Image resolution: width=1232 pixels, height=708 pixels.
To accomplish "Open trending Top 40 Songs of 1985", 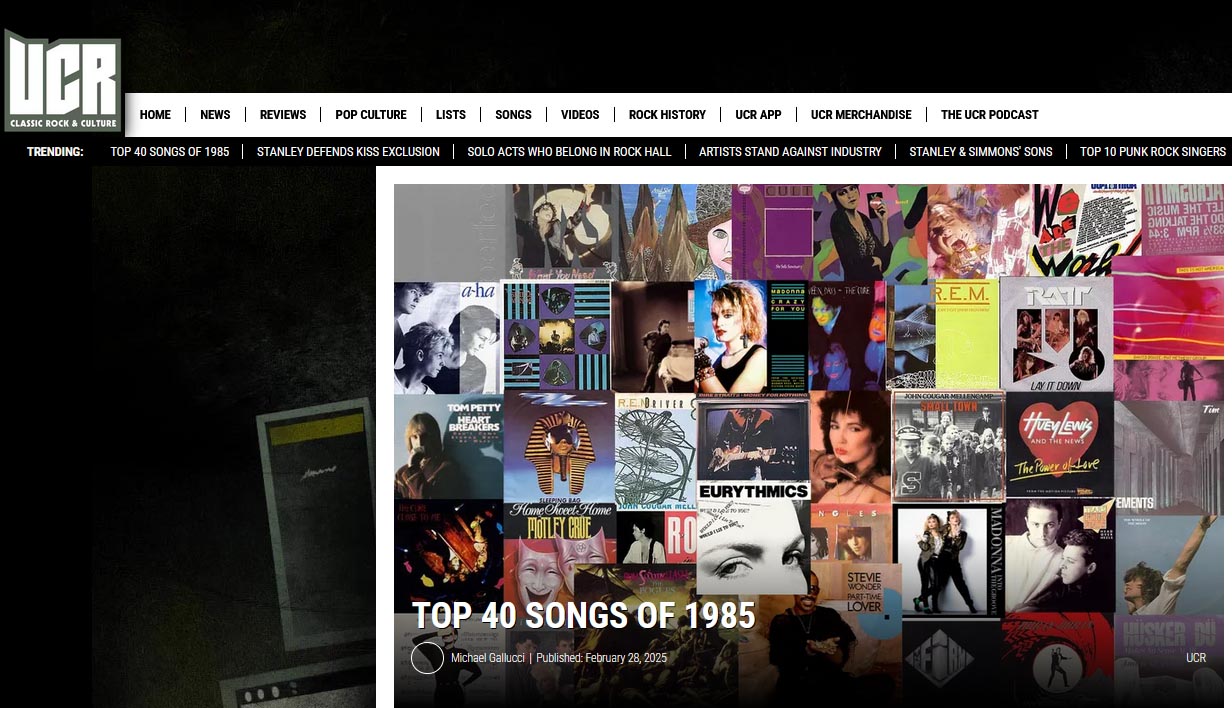I will (x=170, y=152).
